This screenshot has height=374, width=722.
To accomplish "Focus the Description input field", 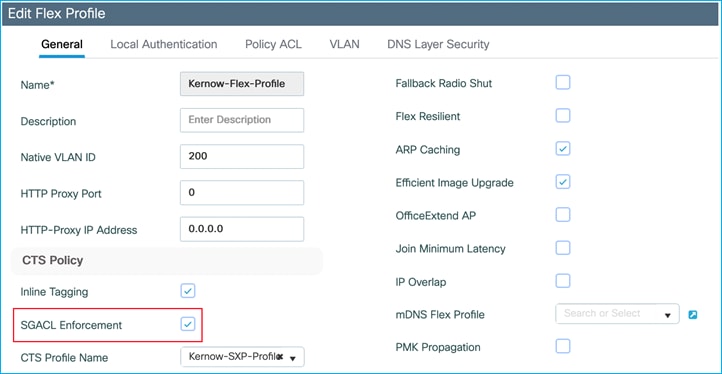I will pos(242,120).
